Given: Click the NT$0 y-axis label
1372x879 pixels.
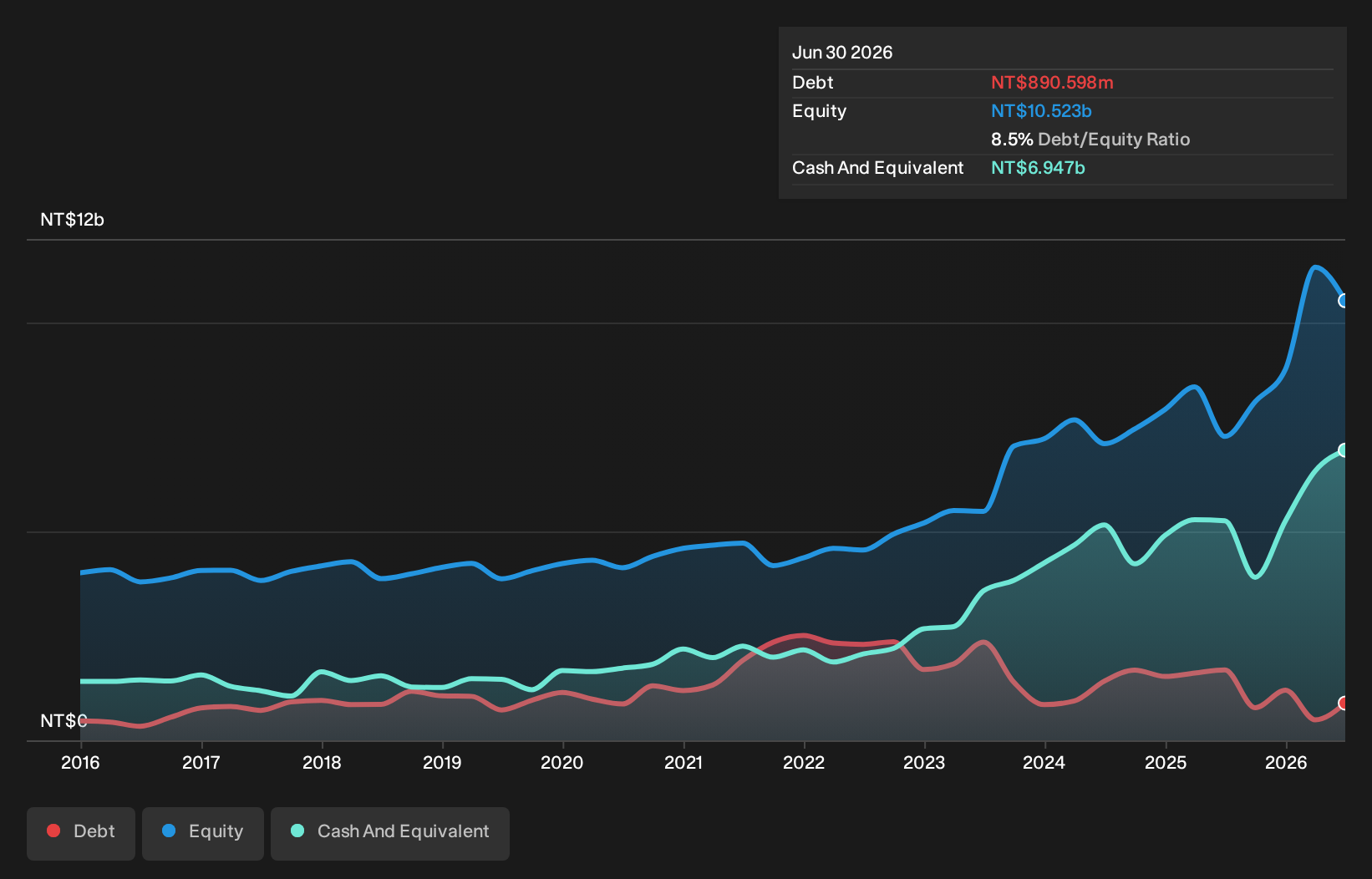Looking at the screenshot, I should pyautogui.click(x=64, y=721).
